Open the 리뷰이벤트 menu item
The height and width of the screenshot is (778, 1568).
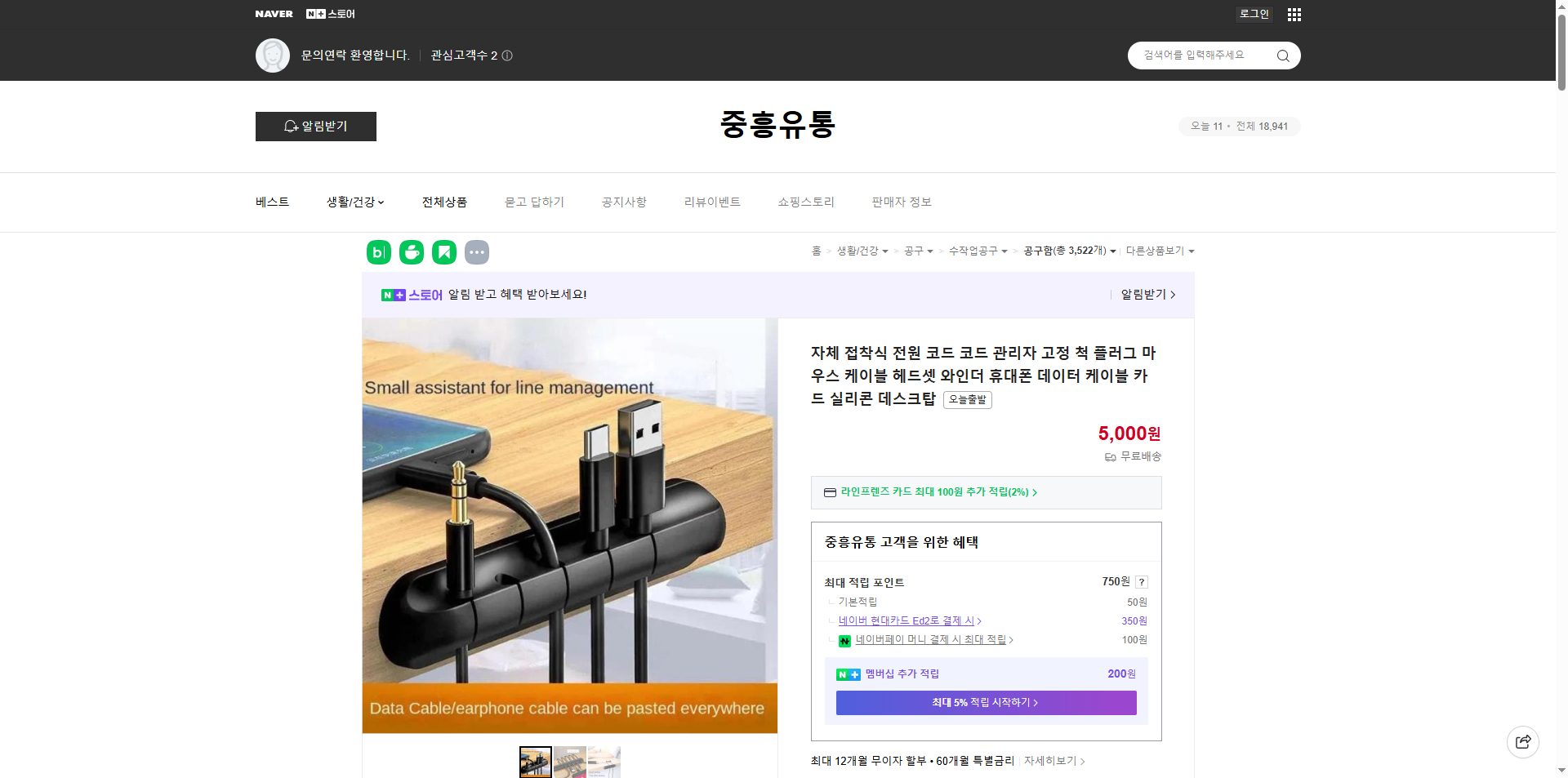(712, 202)
